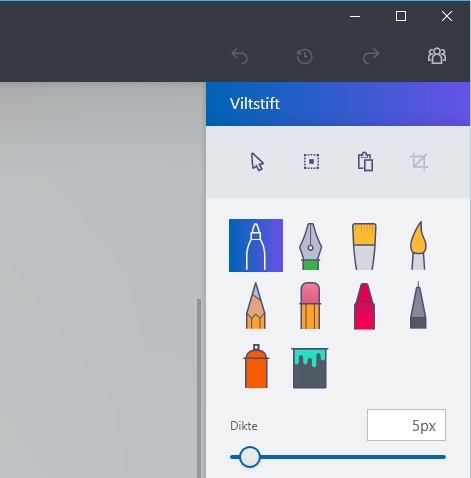Select the Pencil tool
The image size is (471, 478).
pos(256,306)
